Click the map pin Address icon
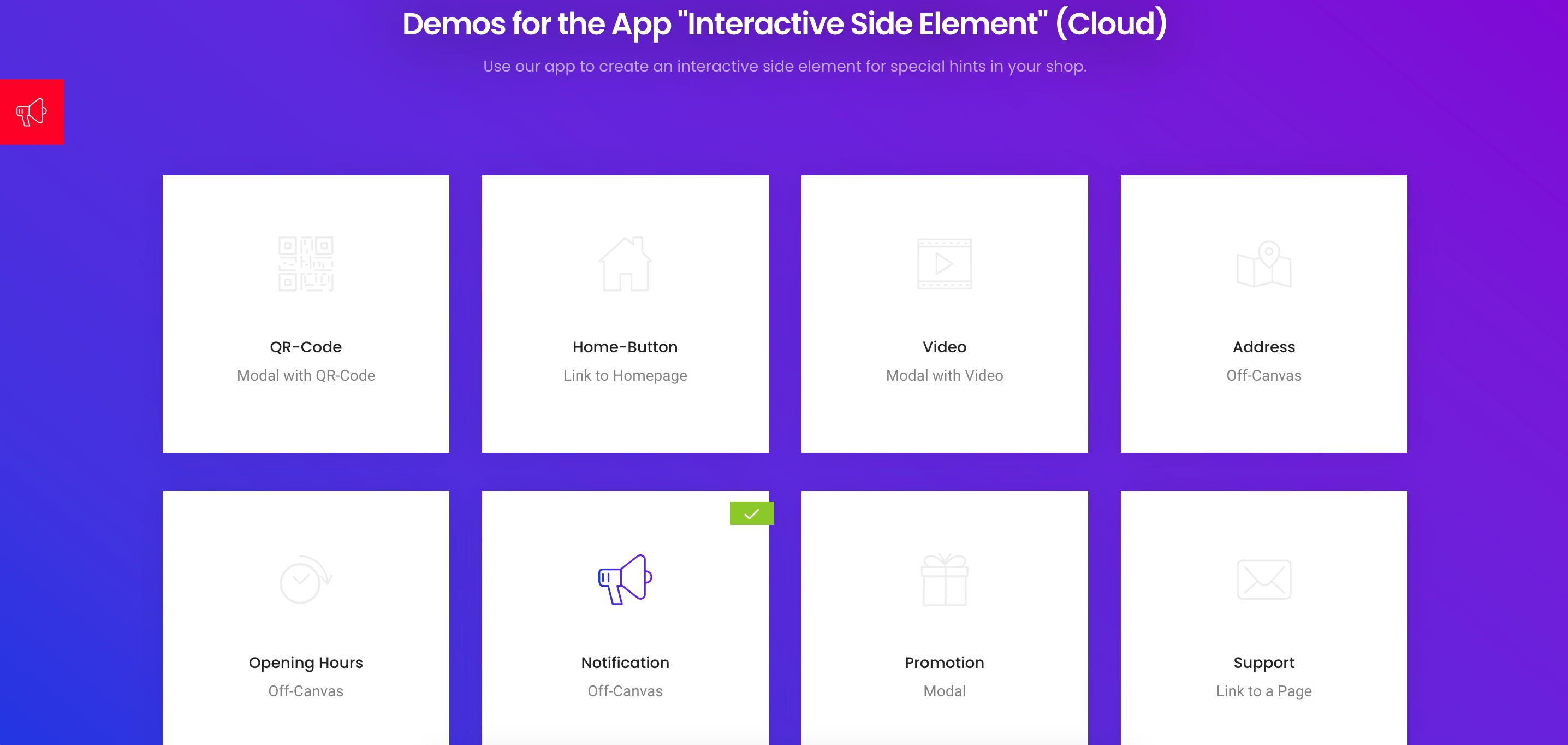This screenshot has height=745, width=1568. point(1264,264)
